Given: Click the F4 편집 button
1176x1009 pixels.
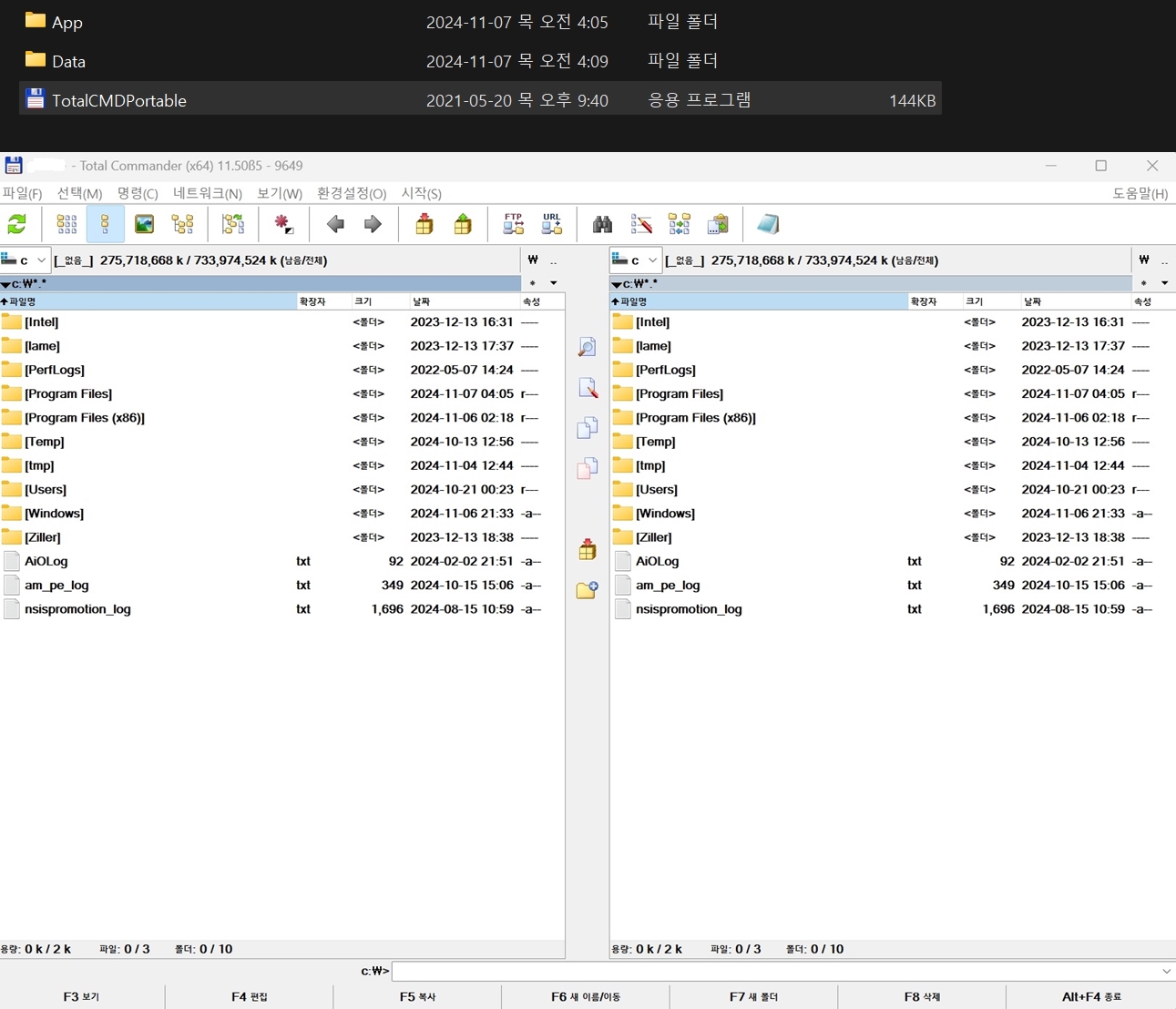Looking at the screenshot, I should tap(250, 997).
